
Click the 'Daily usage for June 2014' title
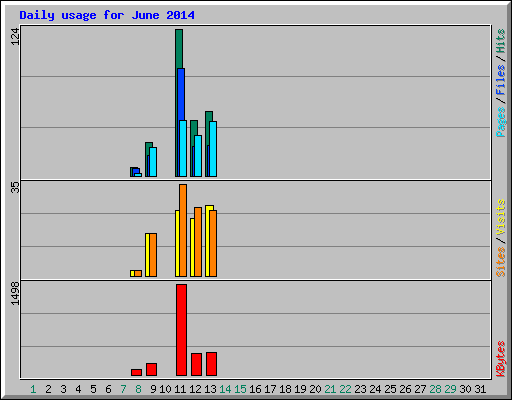click(x=107, y=15)
